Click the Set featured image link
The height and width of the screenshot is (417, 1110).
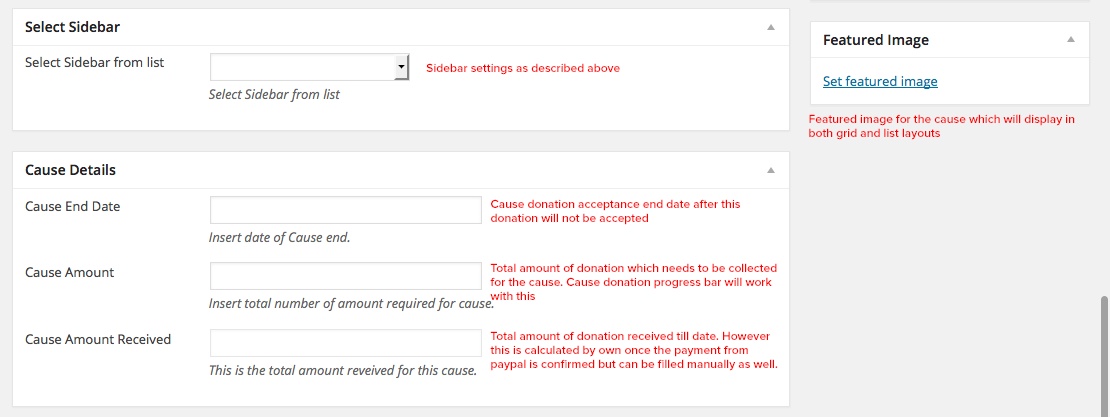(x=880, y=81)
